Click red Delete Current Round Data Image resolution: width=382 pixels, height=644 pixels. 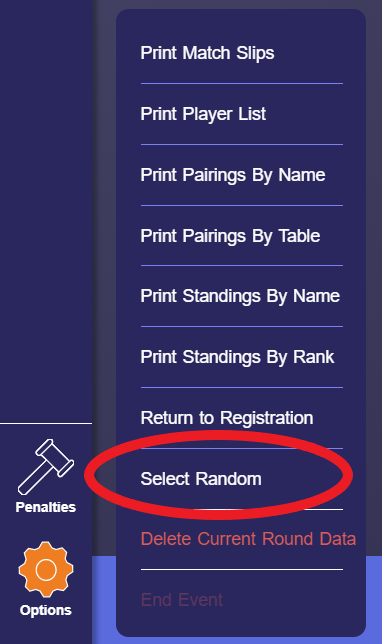tap(248, 539)
